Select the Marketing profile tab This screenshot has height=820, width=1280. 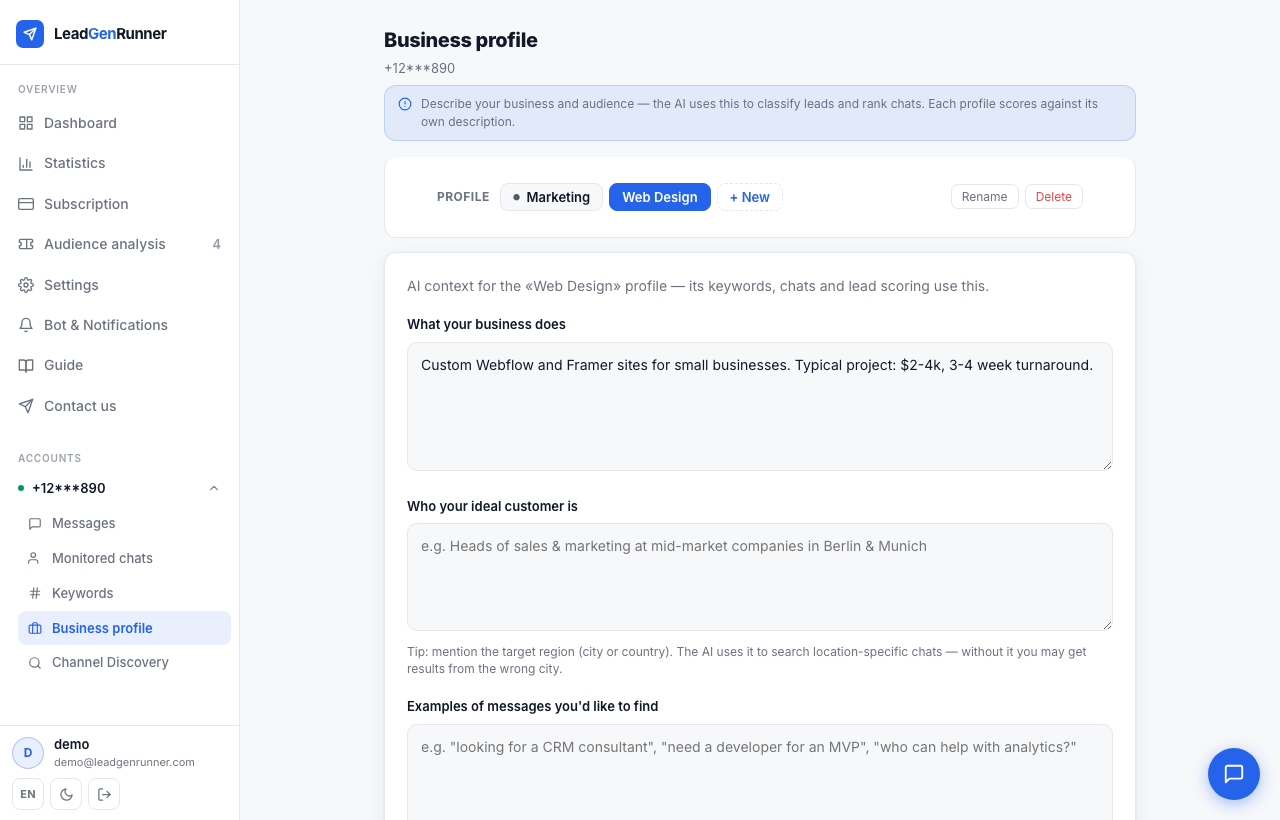(x=551, y=197)
